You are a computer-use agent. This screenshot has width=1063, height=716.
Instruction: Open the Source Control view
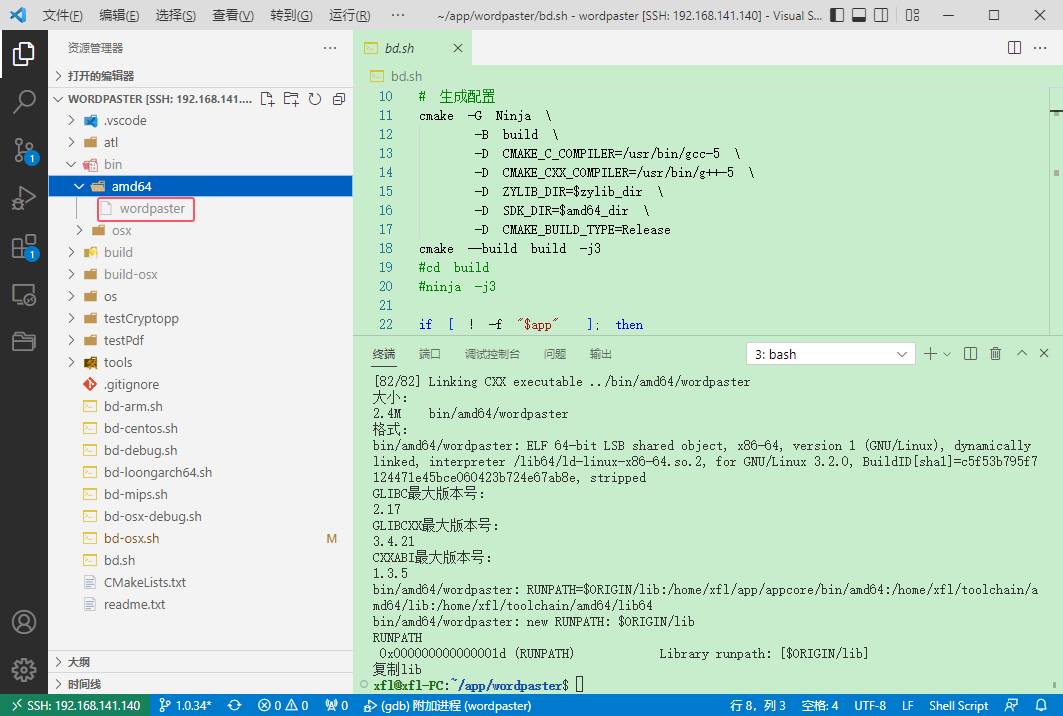(23, 150)
